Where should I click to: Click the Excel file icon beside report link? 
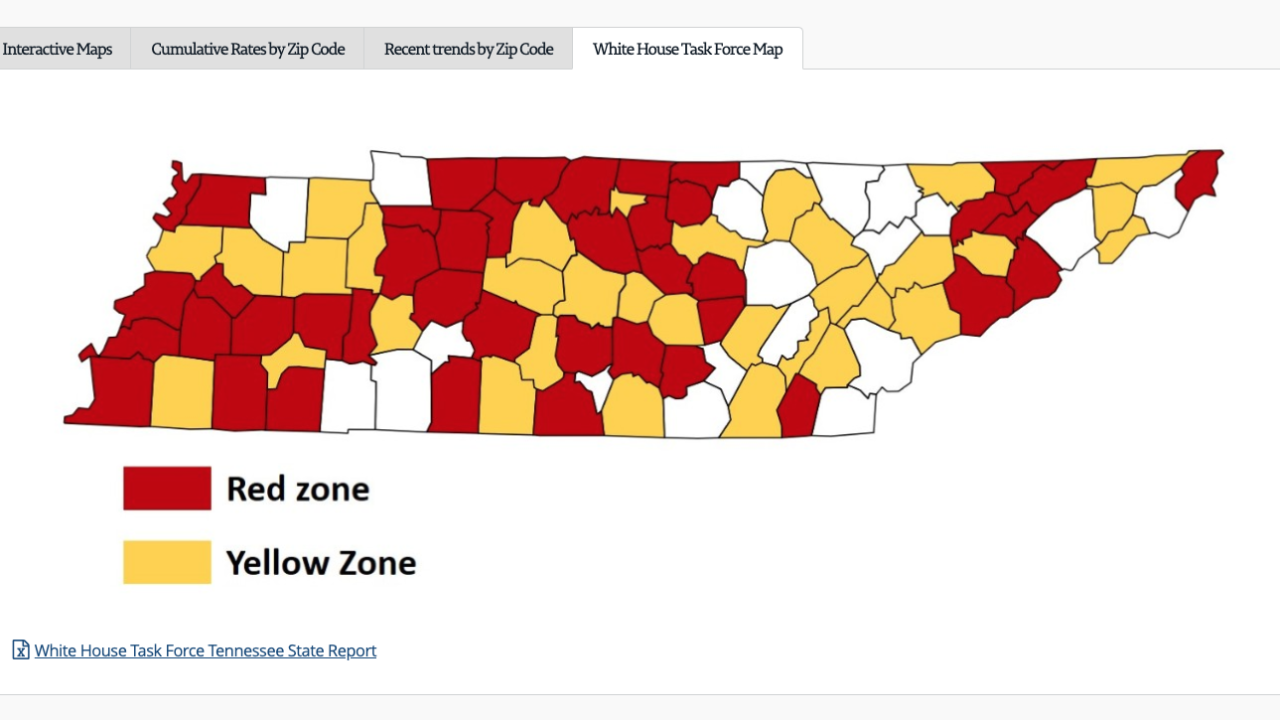click(21, 650)
